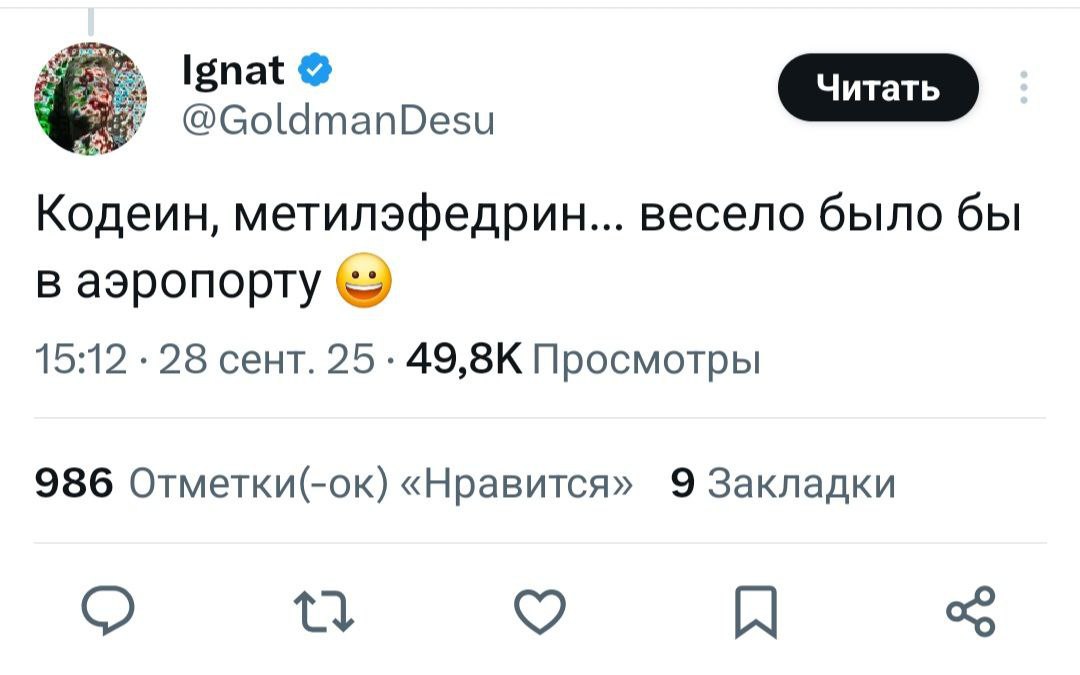1080x675 pixels.
Task: Click the grinning face emoji in the tweet
Action: point(363,284)
